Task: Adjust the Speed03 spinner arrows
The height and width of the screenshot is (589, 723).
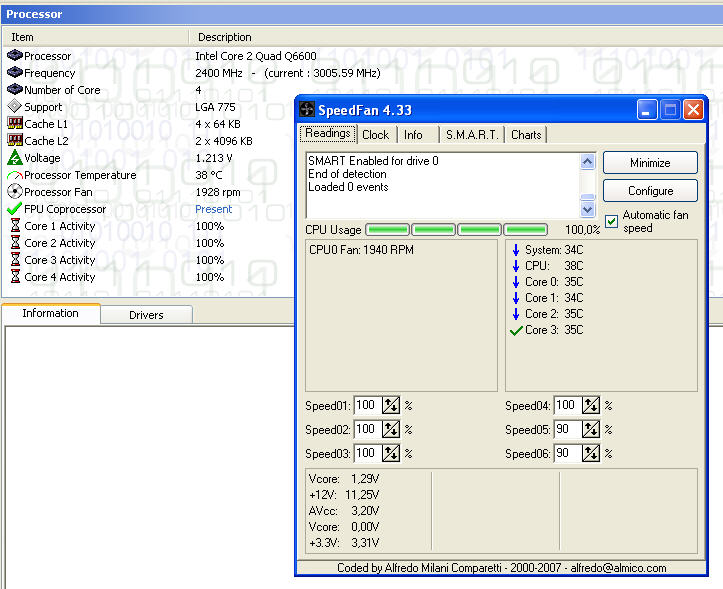Action: (x=391, y=453)
